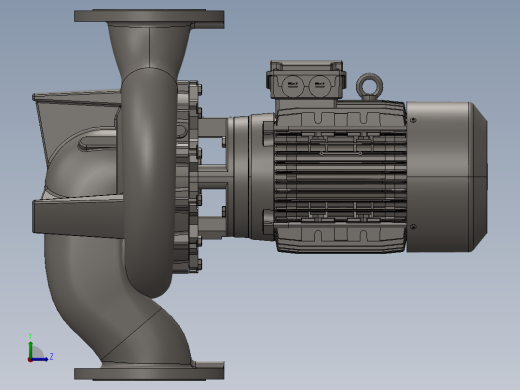This screenshot has width=520, height=390.
Task: Click the right cable gland on terminal box
Action: point(319,85)
